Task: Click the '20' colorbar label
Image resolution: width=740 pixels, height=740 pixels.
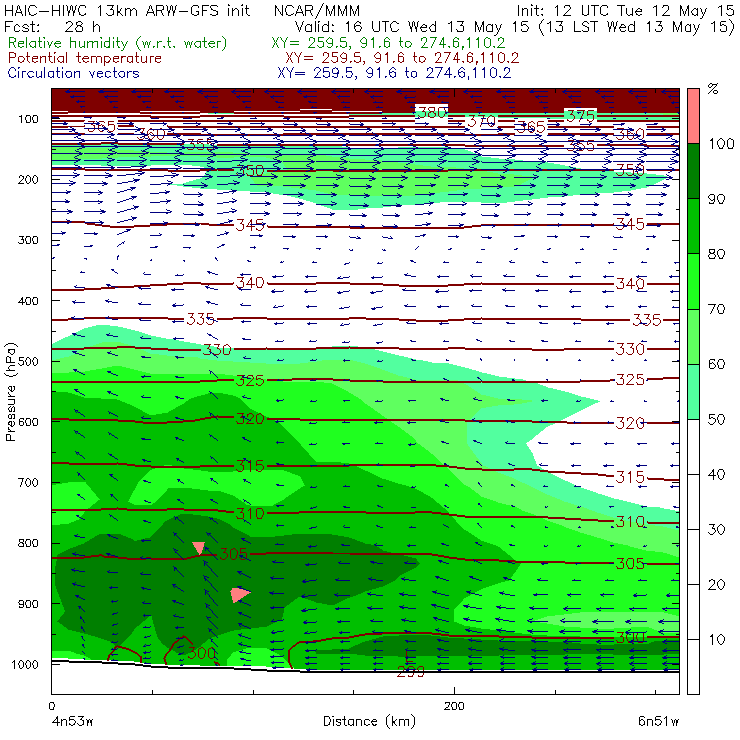Action: click(x=716, y=584)
